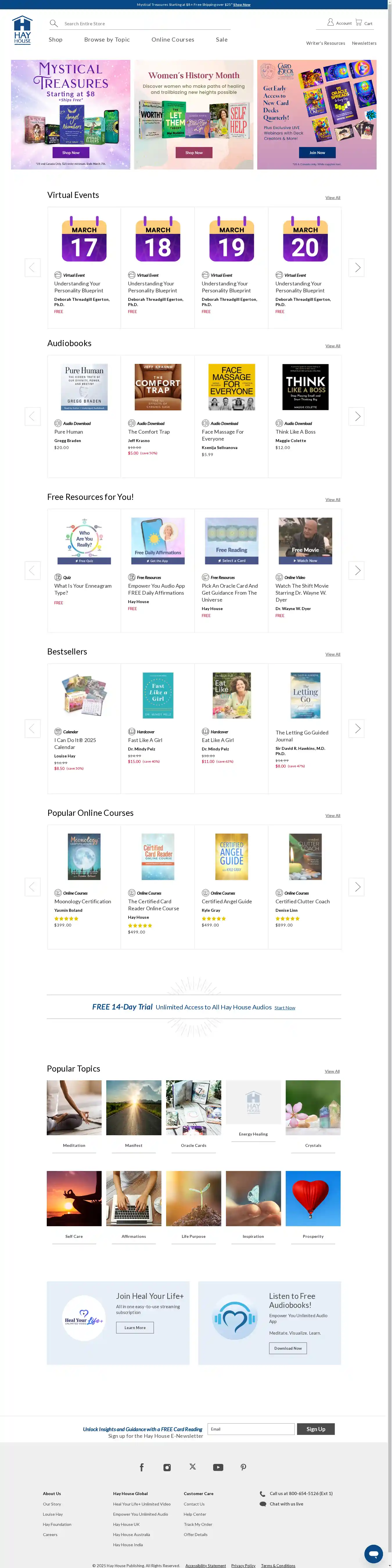Viewport: 392px width, 1568px height.
Task: Open the shopping Cart icon
Action: (359, 22)
